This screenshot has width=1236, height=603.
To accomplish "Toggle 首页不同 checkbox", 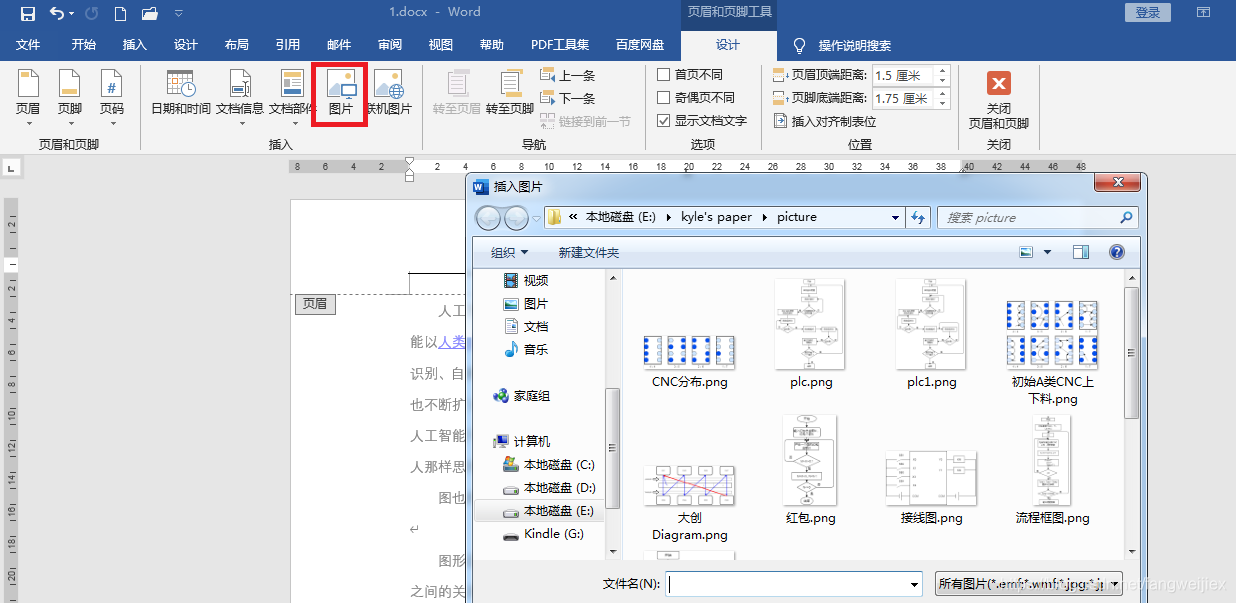I will click(x=663, y=74).
